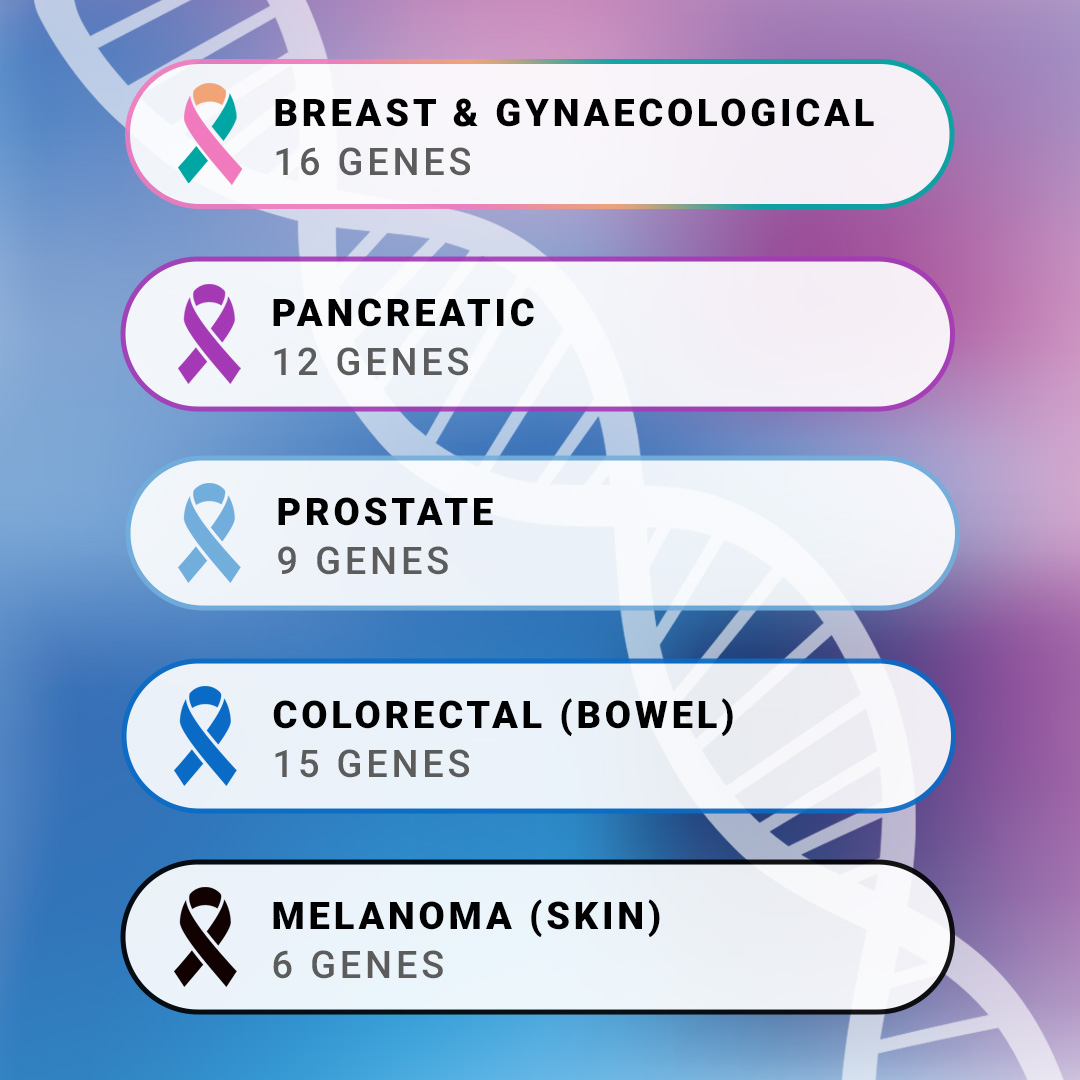Select the Prostate heading text
1080x1080 pixels.
[x=385, y=512]
